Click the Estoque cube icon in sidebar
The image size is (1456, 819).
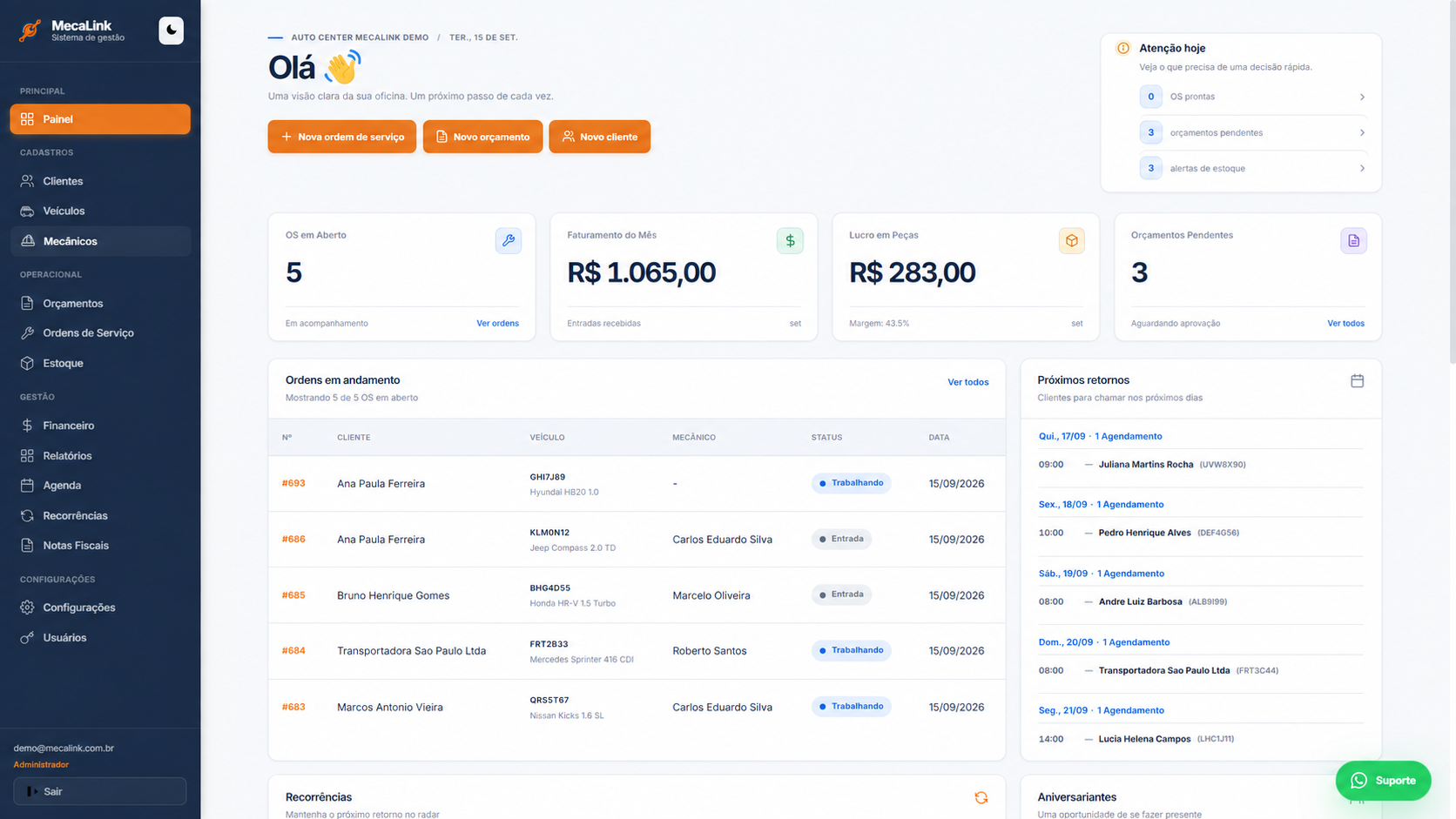[27, 363]
